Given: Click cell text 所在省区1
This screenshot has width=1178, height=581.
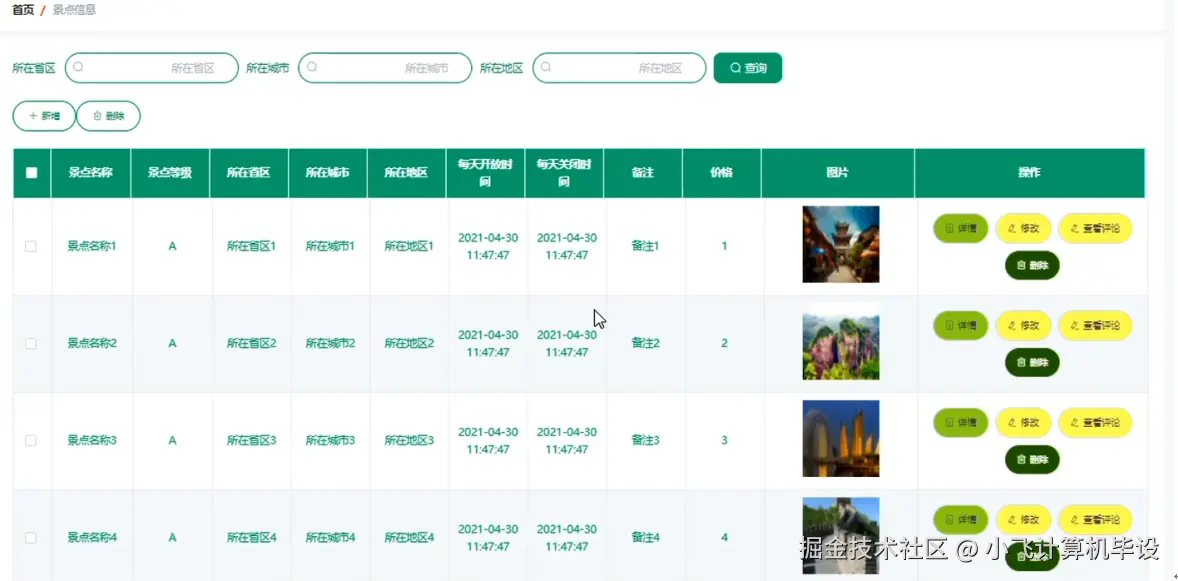Looking at the screenshot, I should 252,246.
